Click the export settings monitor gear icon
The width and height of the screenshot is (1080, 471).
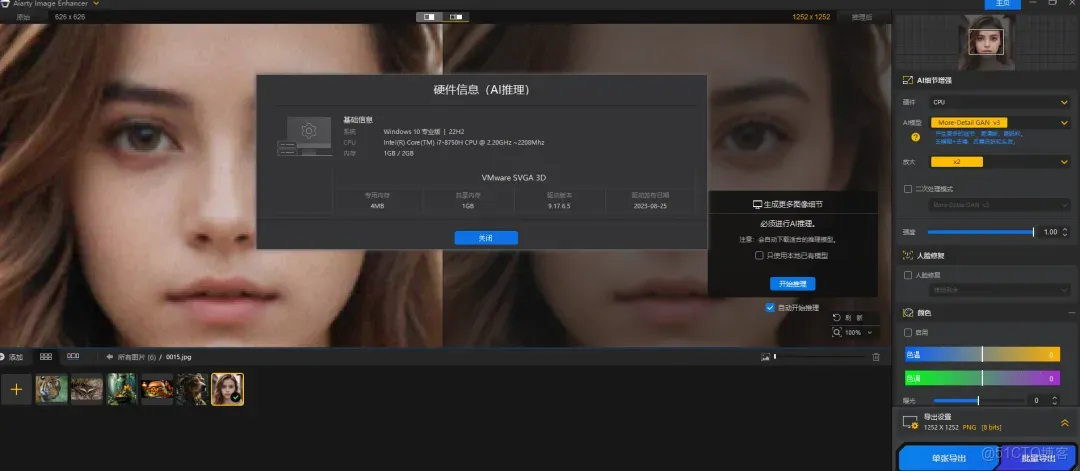(x=910, y=421)
